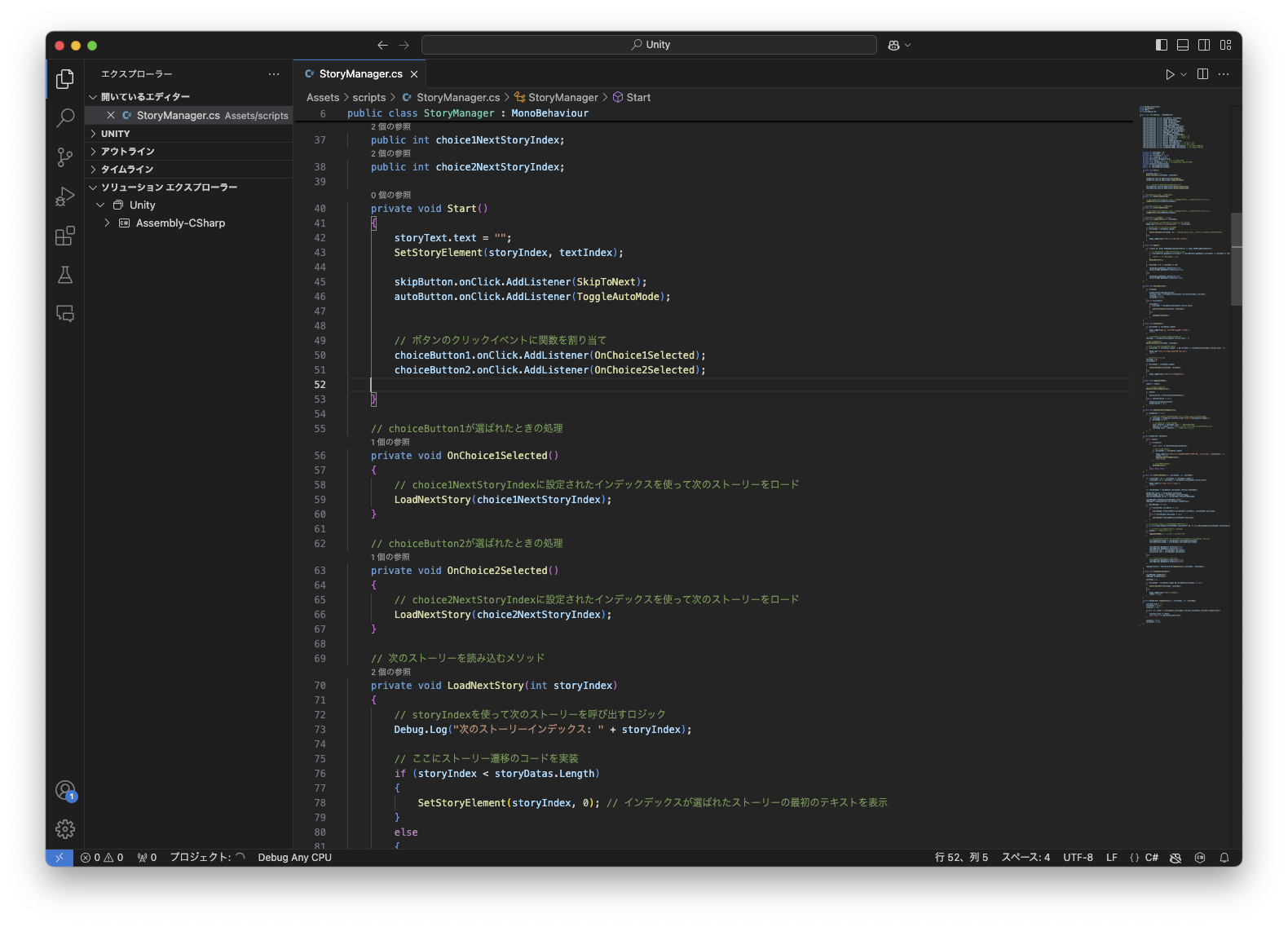Image resolution: width=1288 pixels, height=927 pixels.
Task: Open the Run and Debug view
Action: click(x=65, y=196)
